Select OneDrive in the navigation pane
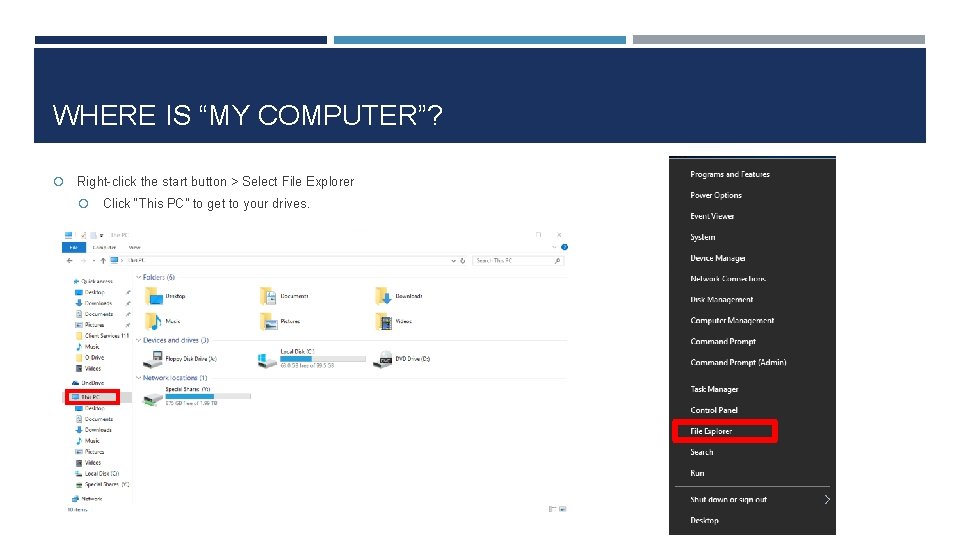The width and height of the screenshot is (960, 540). [88, 383]
